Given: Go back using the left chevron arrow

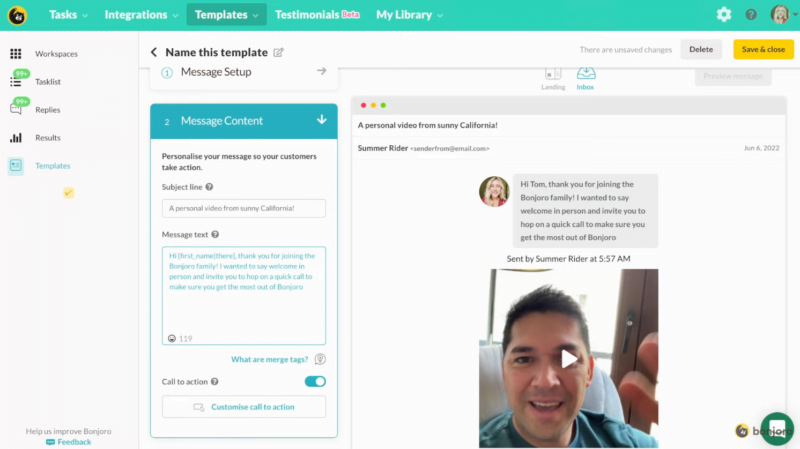Looking at the screenshot, I should (x=154, y=52).
